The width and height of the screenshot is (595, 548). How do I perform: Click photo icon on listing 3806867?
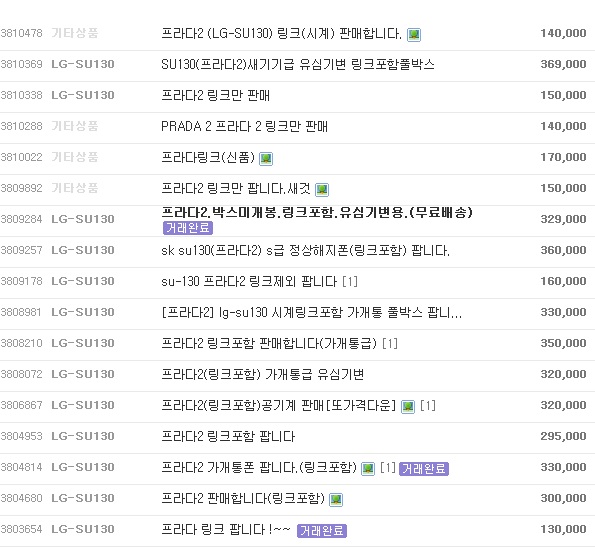[408, 406]
